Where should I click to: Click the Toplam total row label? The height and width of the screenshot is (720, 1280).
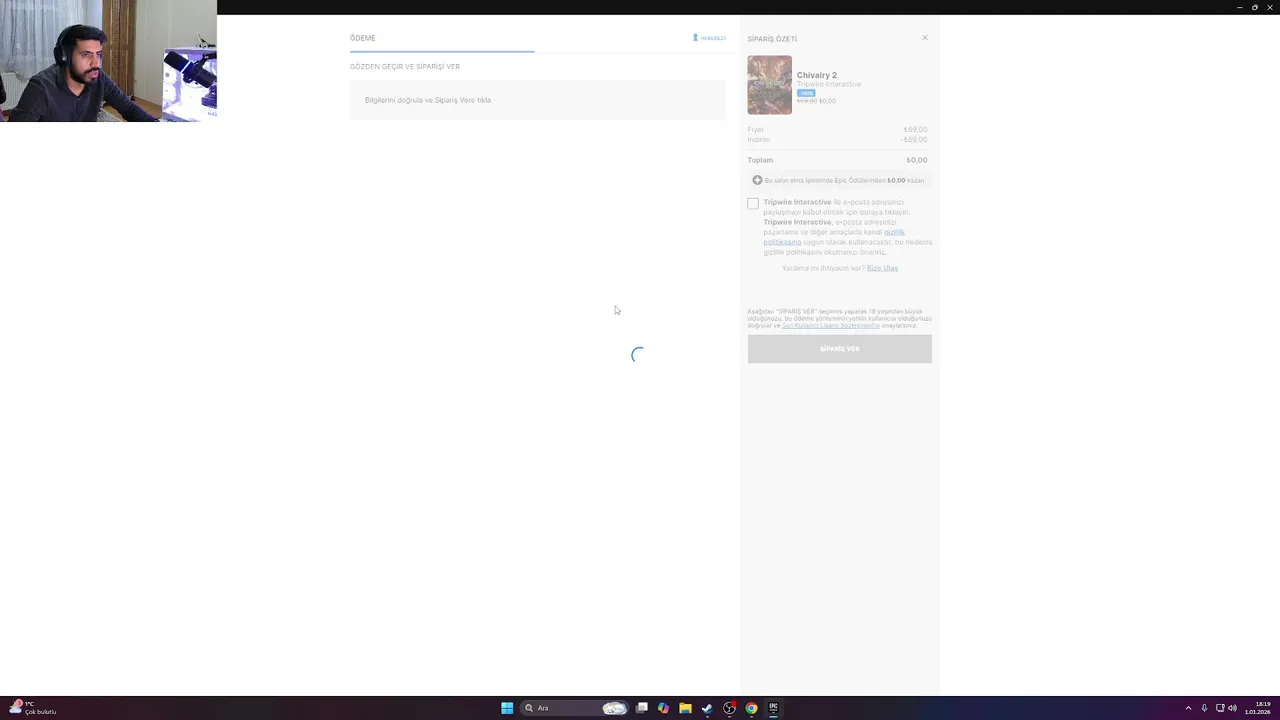(x=760, y=160)
